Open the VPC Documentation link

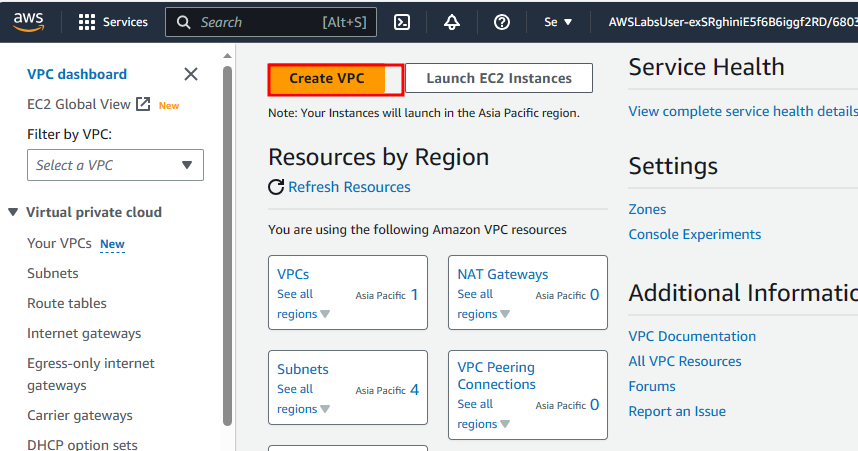pyautogui.click(x=692, y=336)
